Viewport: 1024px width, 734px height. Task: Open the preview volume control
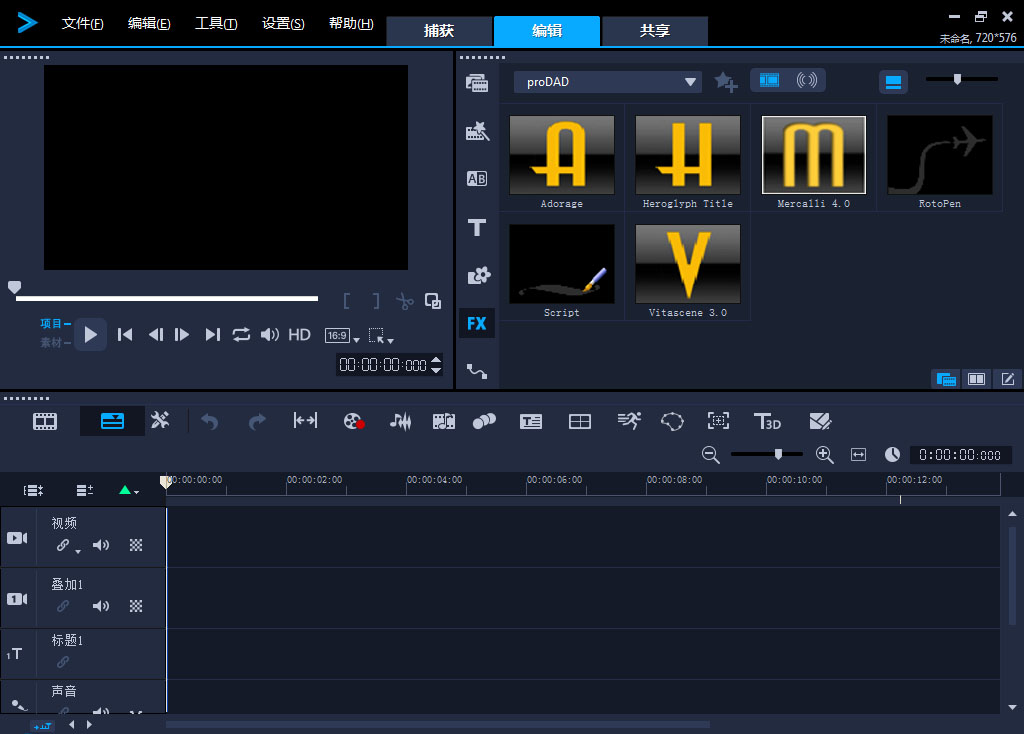point(270,334)
